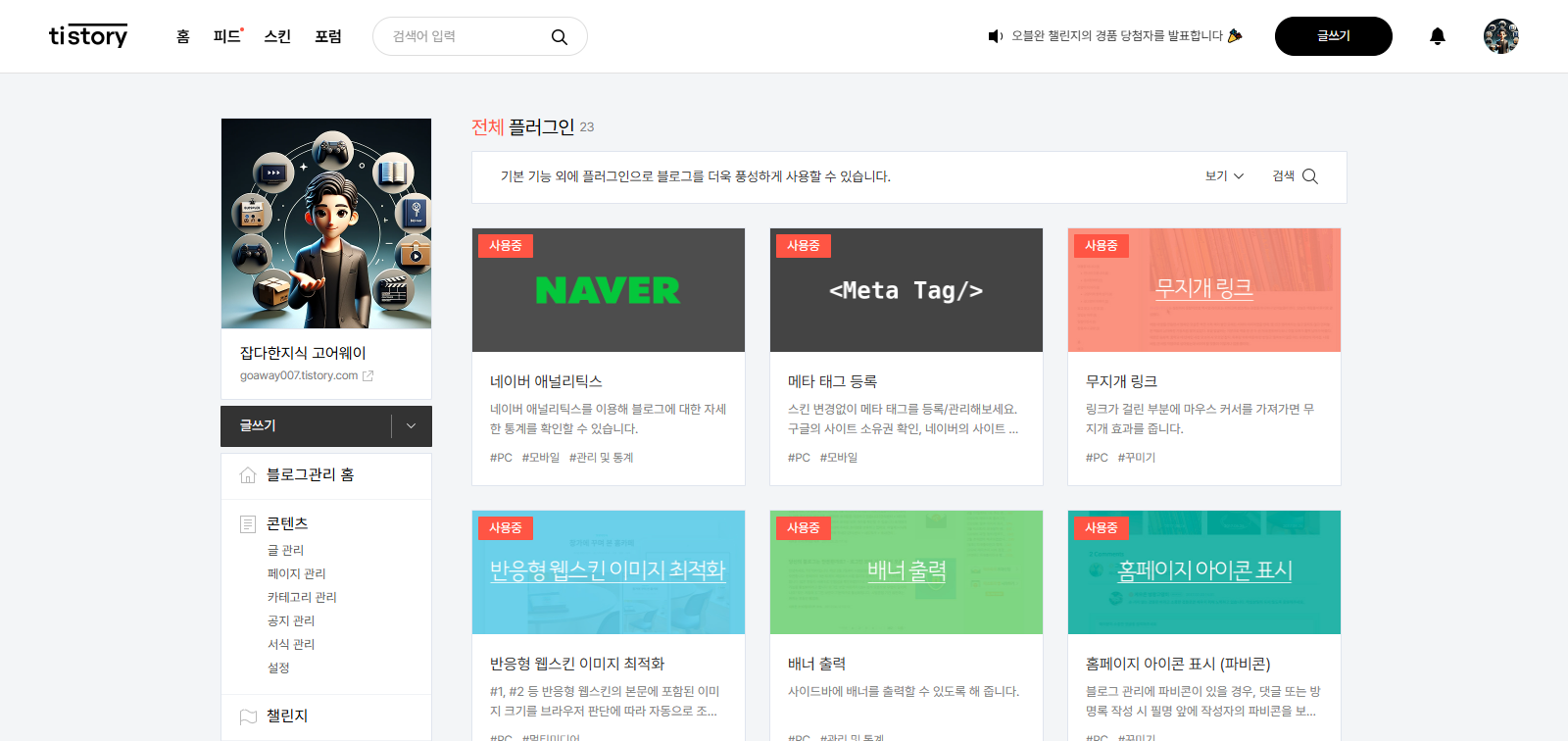1568x741 pixels.
Task: Open 페이지 관리 link
Action: coord(297,574)
